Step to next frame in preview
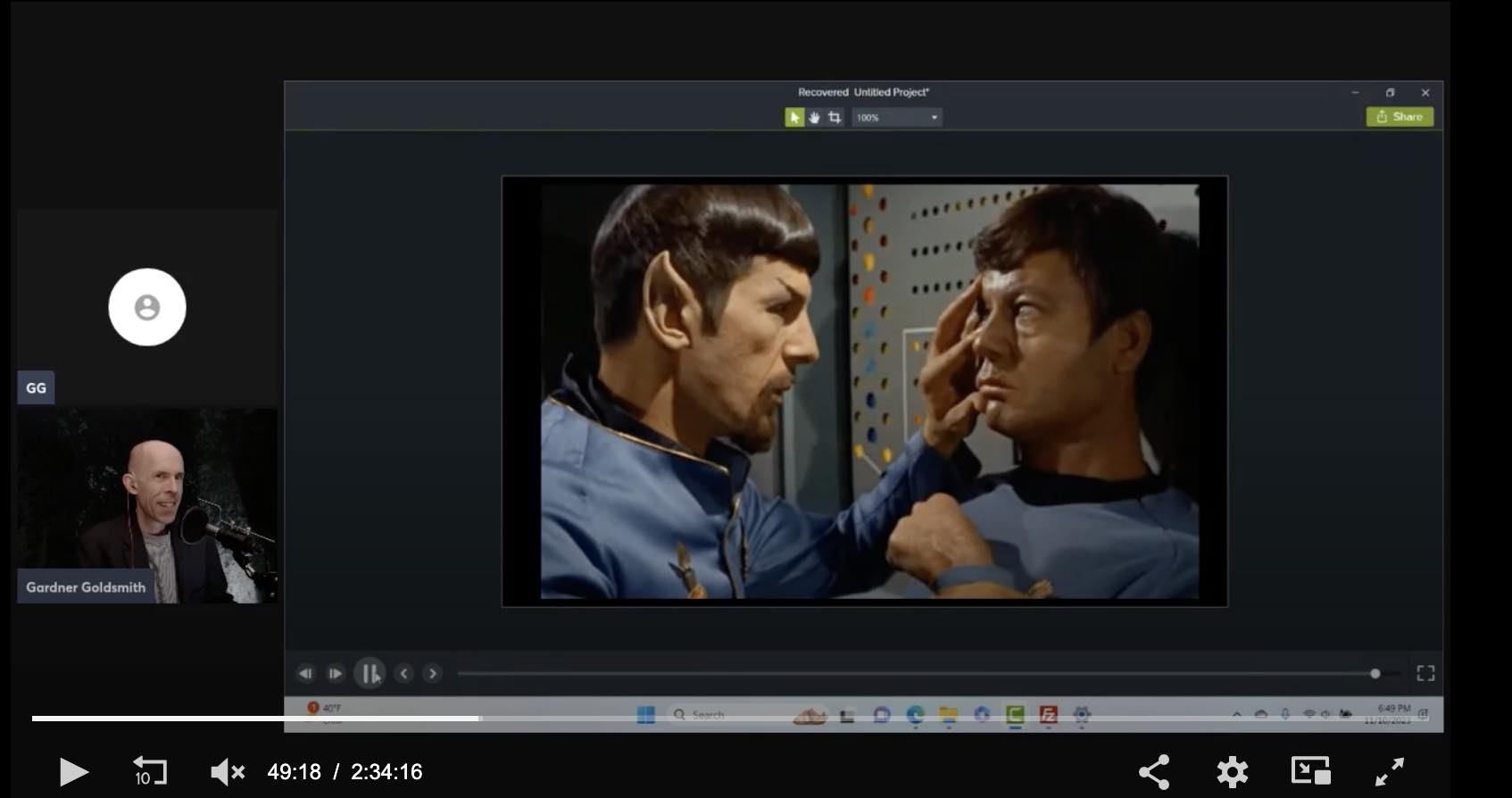1512x798 pixels. pyautogui.click(x=336, y=673)
